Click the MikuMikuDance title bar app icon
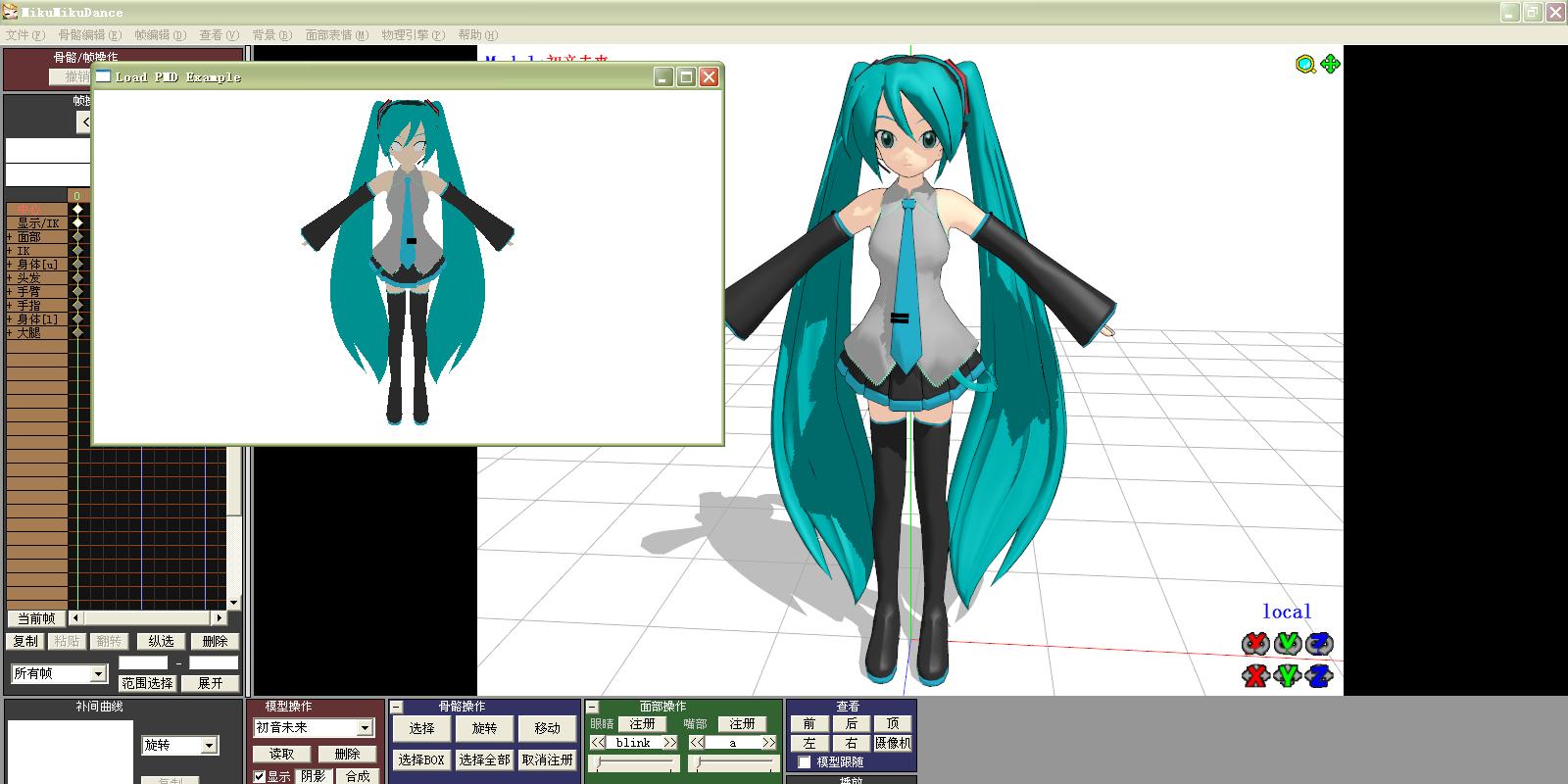Viewport: 1568px width, 784px height. 10,12
